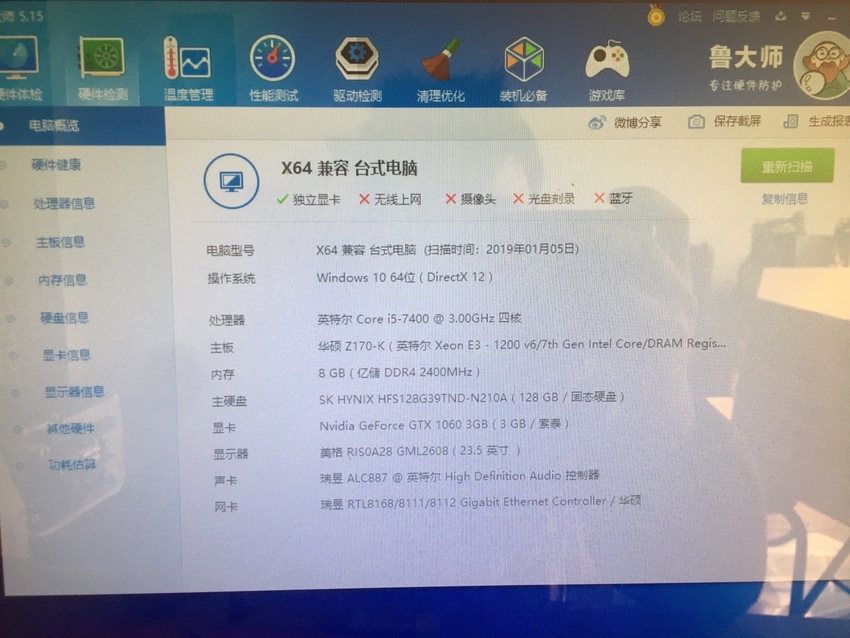
Task: Open the 硬件体检 hardware checkup tab
Action: point(20,67)
